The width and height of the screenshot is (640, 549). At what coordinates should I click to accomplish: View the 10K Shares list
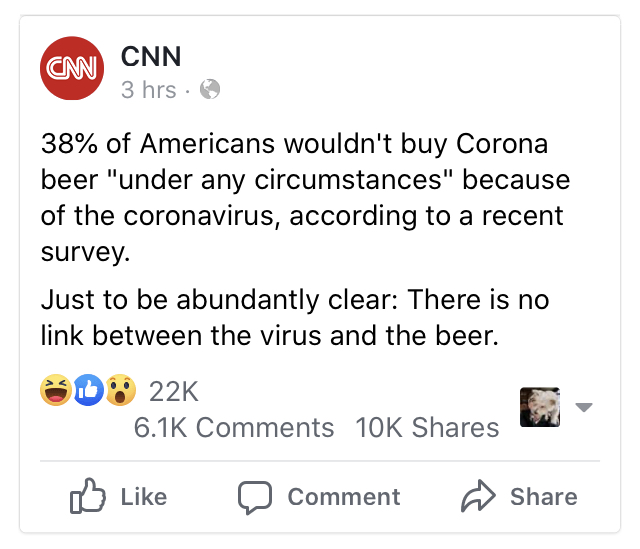tap(427, 427)
